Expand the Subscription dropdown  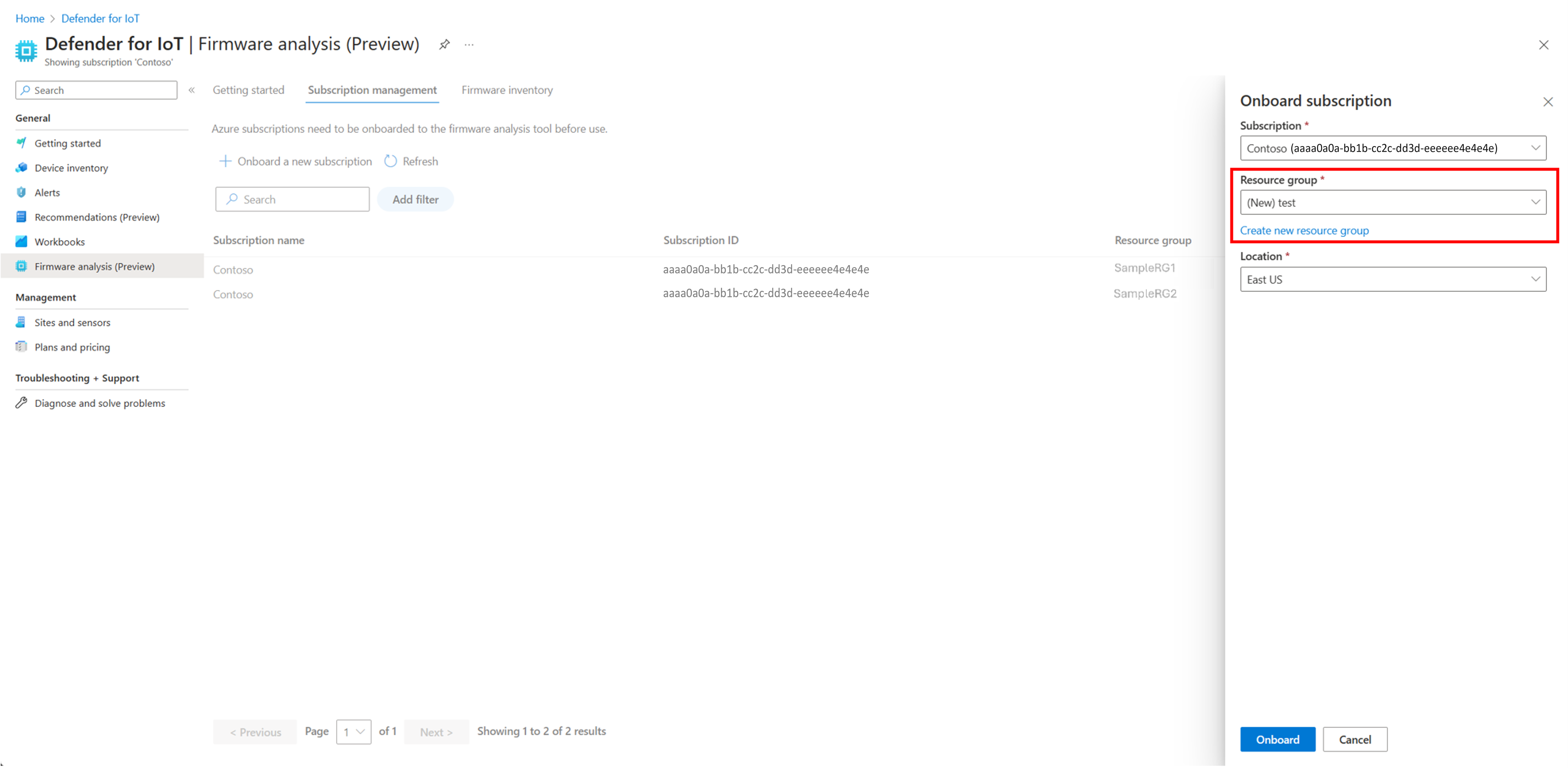(1393, 148)
